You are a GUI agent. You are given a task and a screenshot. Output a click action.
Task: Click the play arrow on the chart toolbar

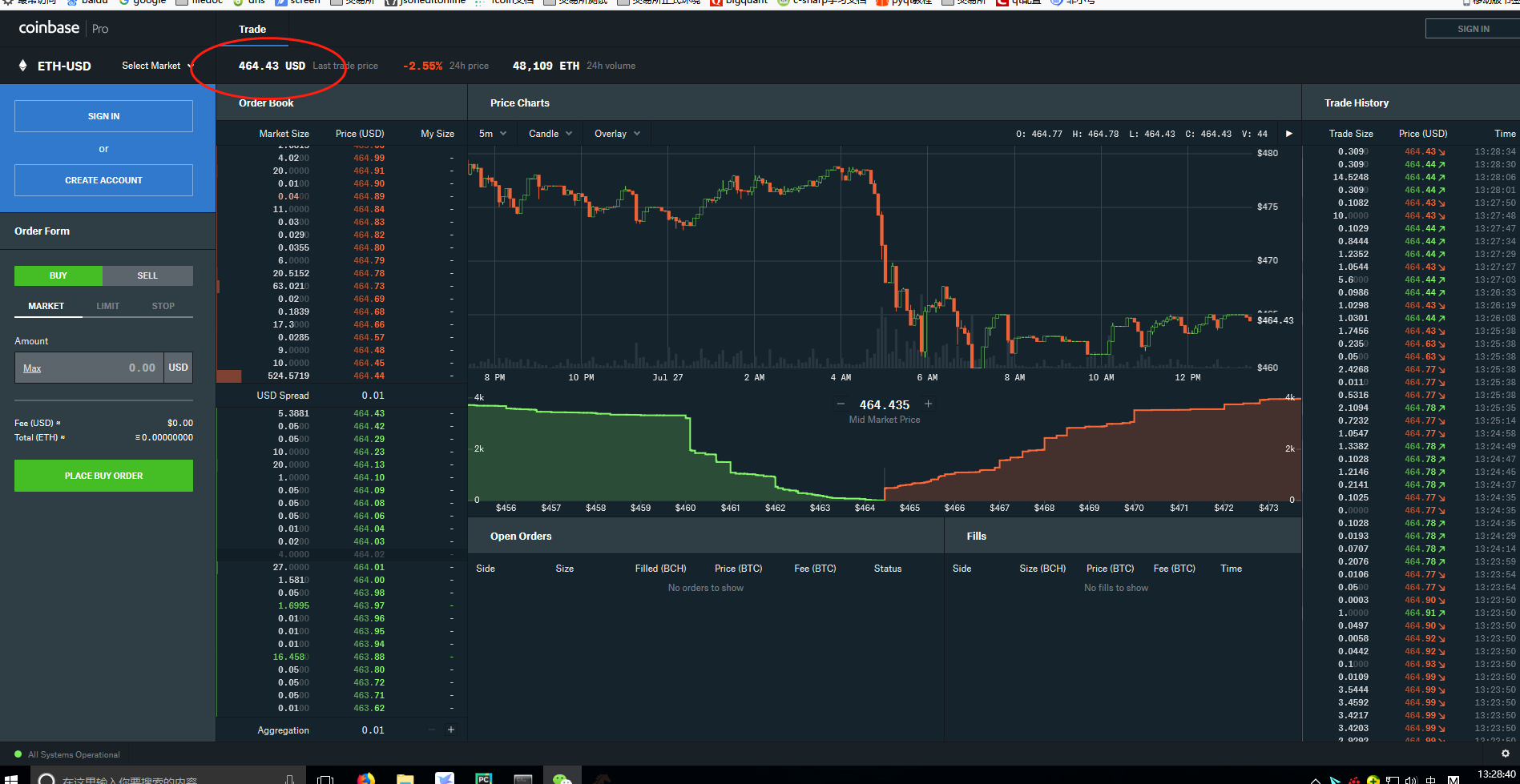point(1288,134)
